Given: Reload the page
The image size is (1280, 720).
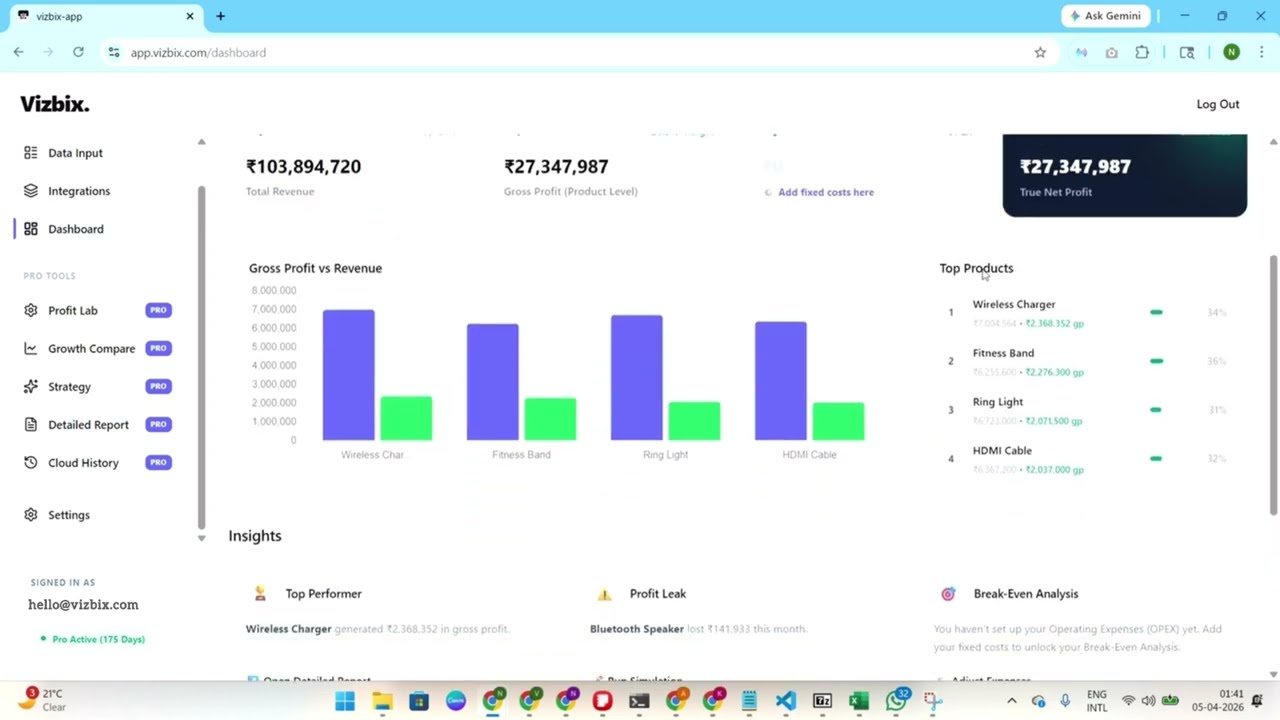Looking at the screenshot, I should [x=78, y=53].
